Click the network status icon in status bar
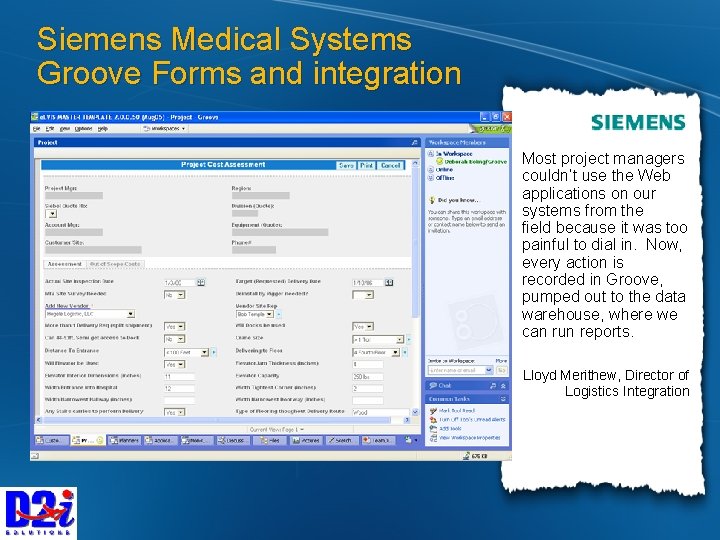 tap(466, 456)
